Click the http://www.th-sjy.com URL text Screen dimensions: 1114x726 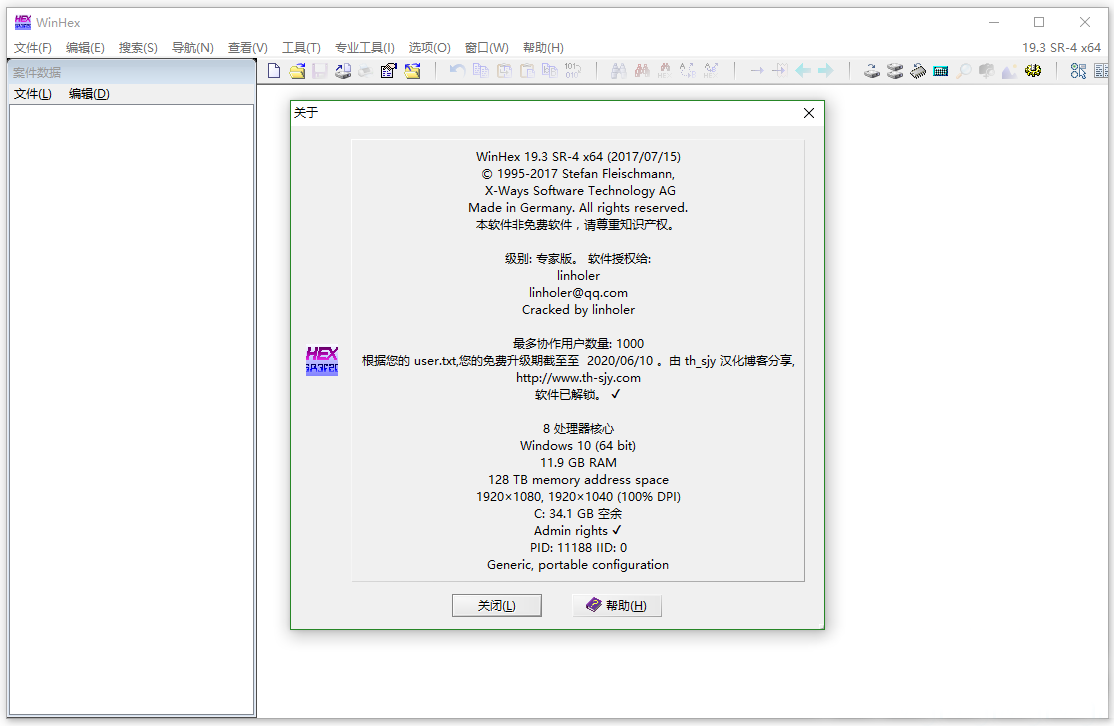pyautogui.click(x=578, y=378)
